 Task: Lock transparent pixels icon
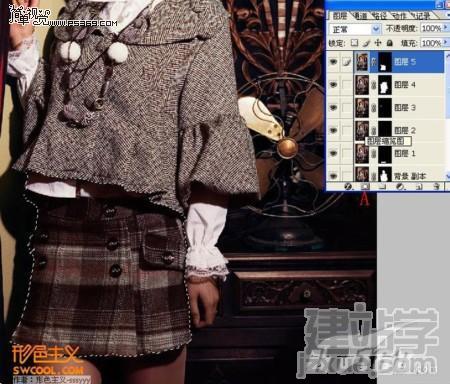click(355, 43)
